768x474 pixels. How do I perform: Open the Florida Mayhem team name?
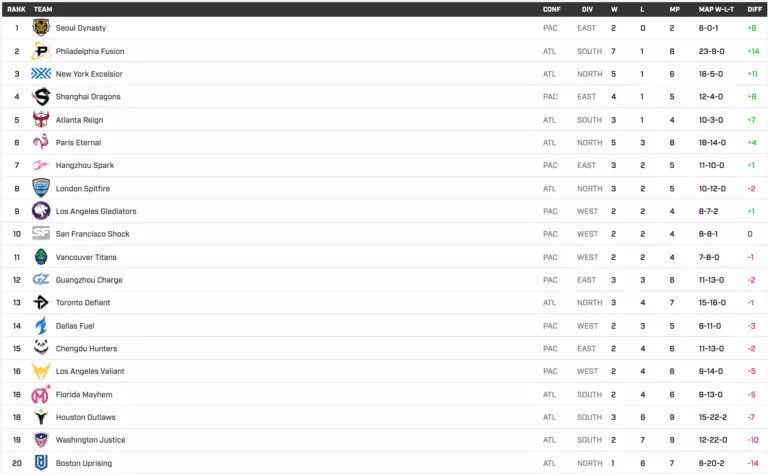point(84,394)
